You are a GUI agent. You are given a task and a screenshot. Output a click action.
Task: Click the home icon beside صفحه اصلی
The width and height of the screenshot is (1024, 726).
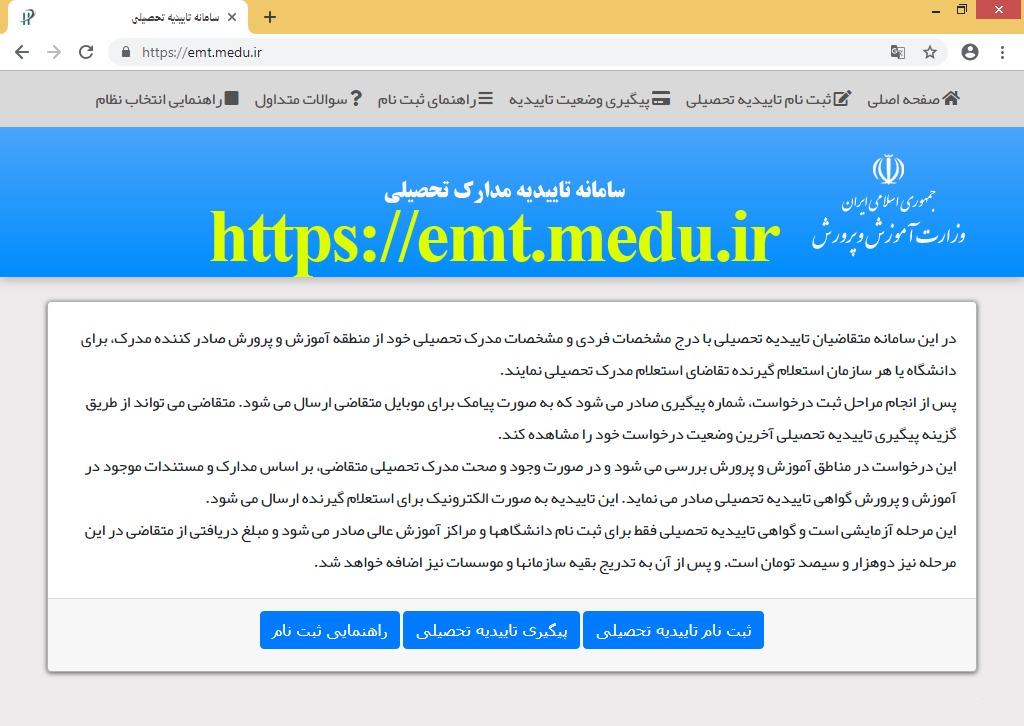point(951,98)
